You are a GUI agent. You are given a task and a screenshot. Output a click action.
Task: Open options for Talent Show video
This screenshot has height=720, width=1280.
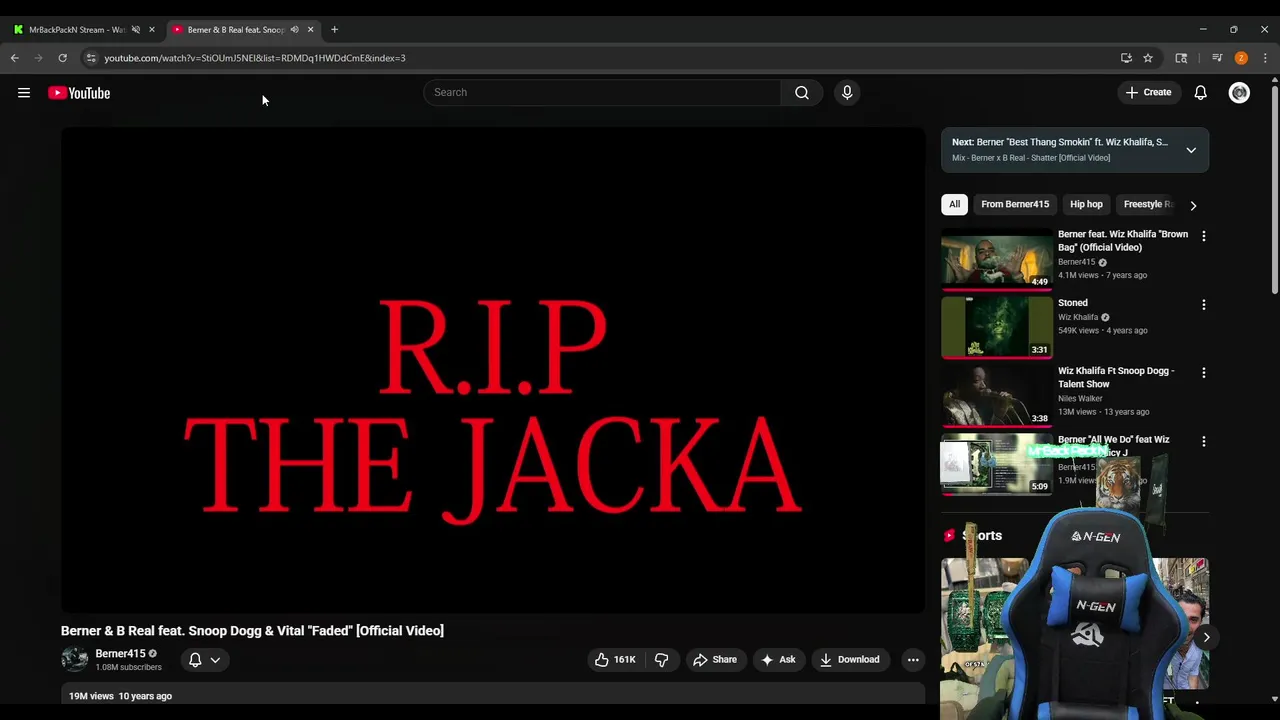pos(1203,372)
